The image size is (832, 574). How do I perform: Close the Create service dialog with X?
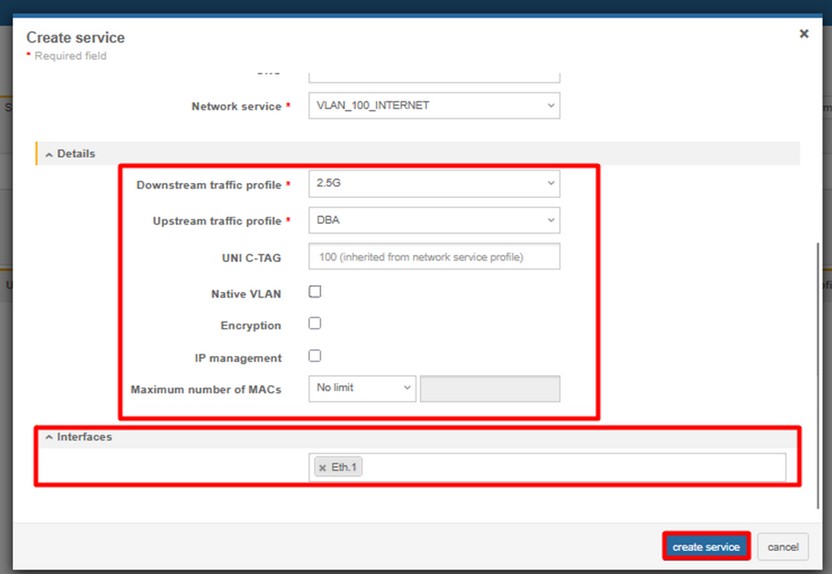click(x=803, y=34)
